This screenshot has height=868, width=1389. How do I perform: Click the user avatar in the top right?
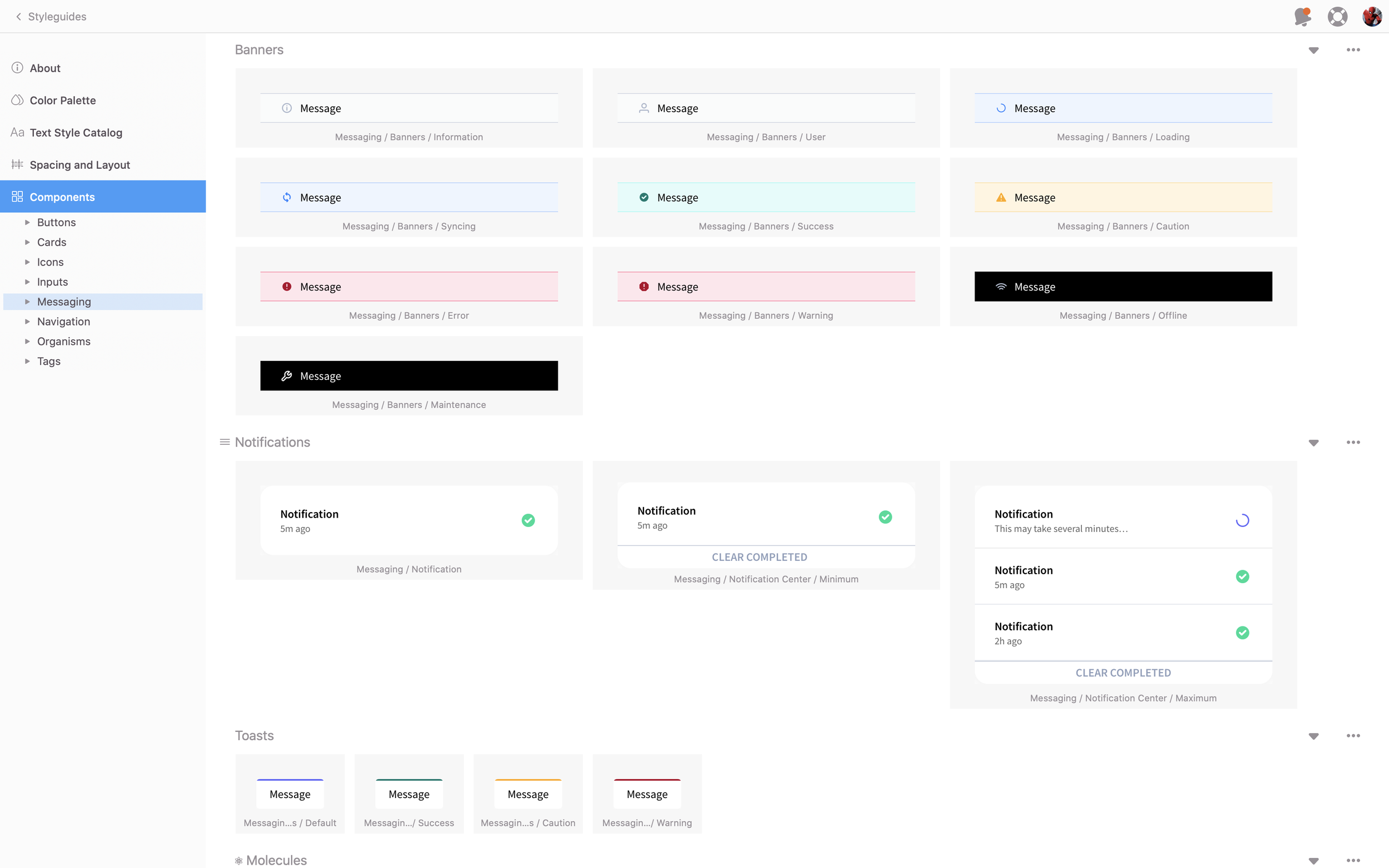(1372, 16)
